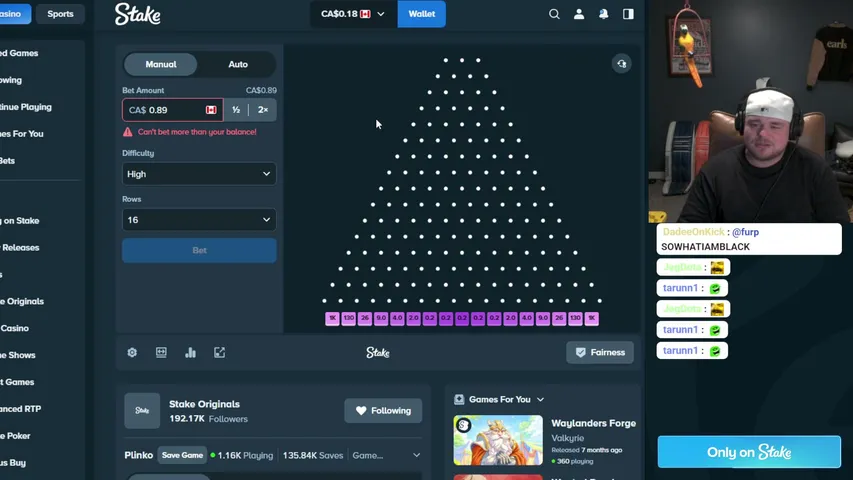Open New Releases sidebar item
This screenshot has height=480, width=853.
coord(20,248)
